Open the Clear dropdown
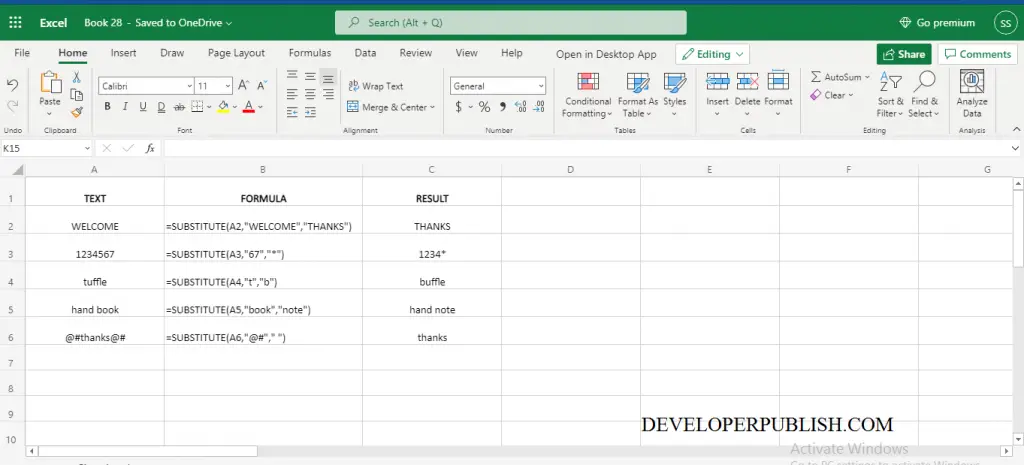This screenshot has width=1024, height=465. point(832,95)
